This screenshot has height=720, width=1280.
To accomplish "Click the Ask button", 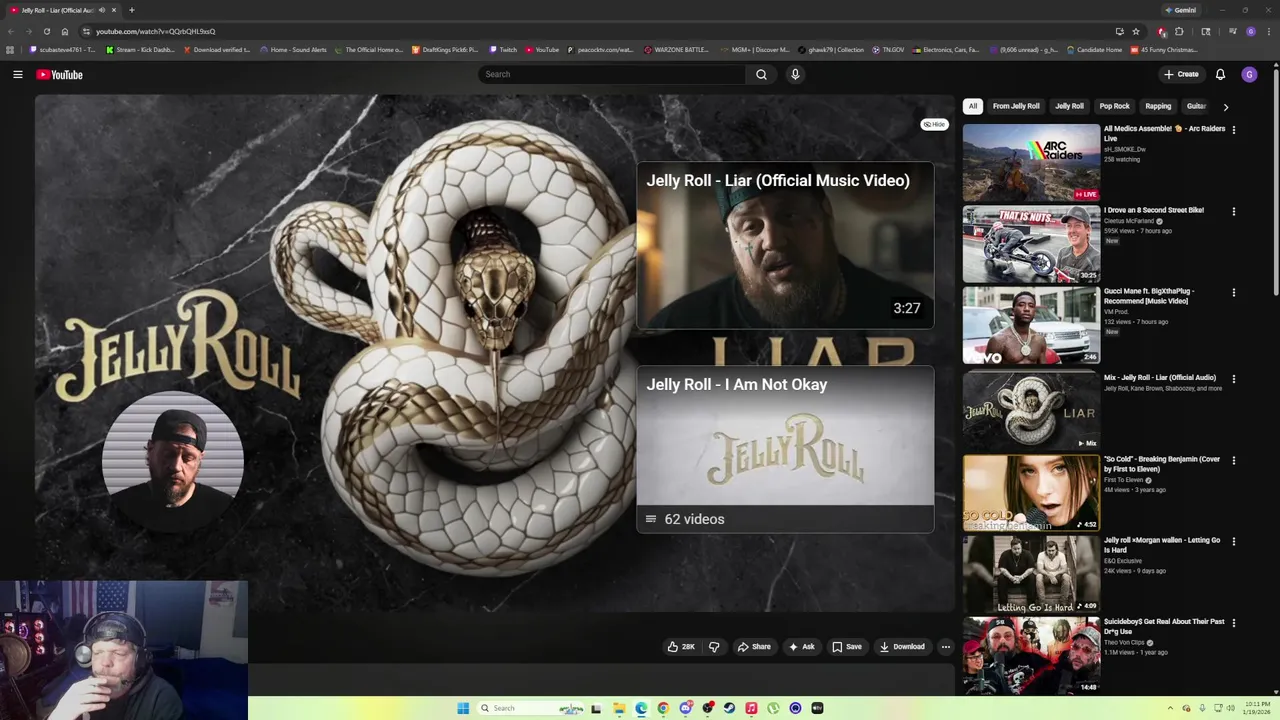I will click(x=801, y=647).
